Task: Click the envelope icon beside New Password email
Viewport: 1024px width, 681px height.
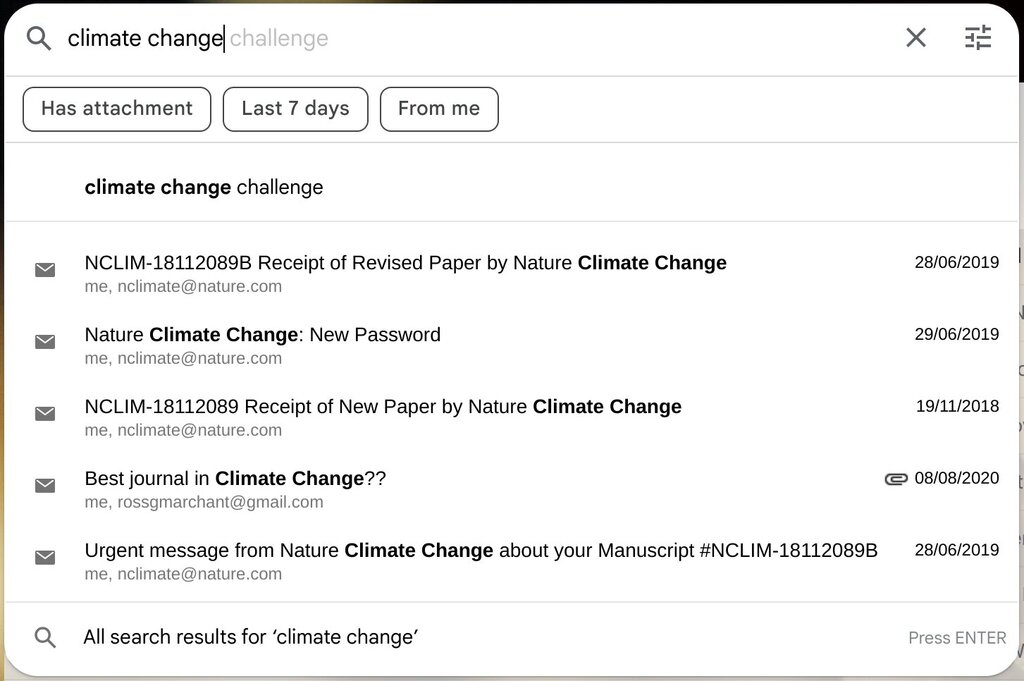Action: pyautogui.click(x=45, y=341)
